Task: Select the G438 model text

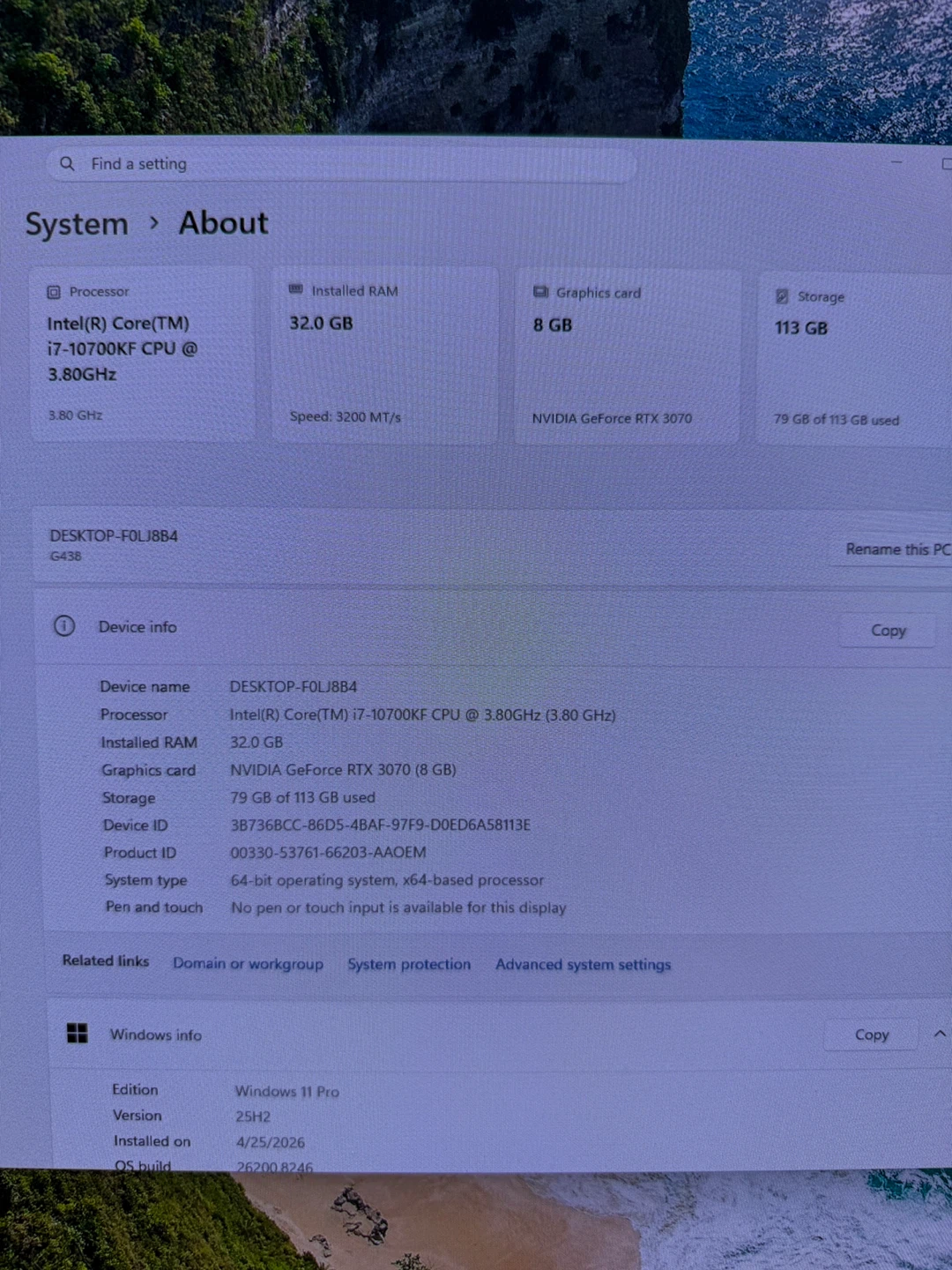Action: click(x=65, y=557)
